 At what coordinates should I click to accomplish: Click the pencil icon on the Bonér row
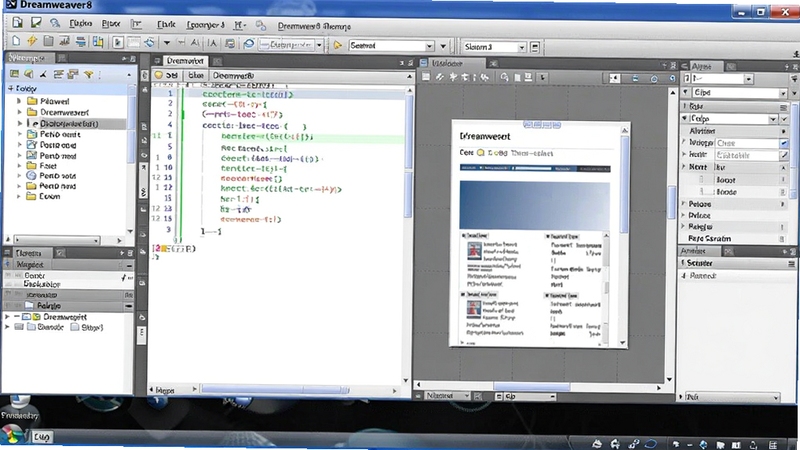pyautogui.click(x=124, y=277)
